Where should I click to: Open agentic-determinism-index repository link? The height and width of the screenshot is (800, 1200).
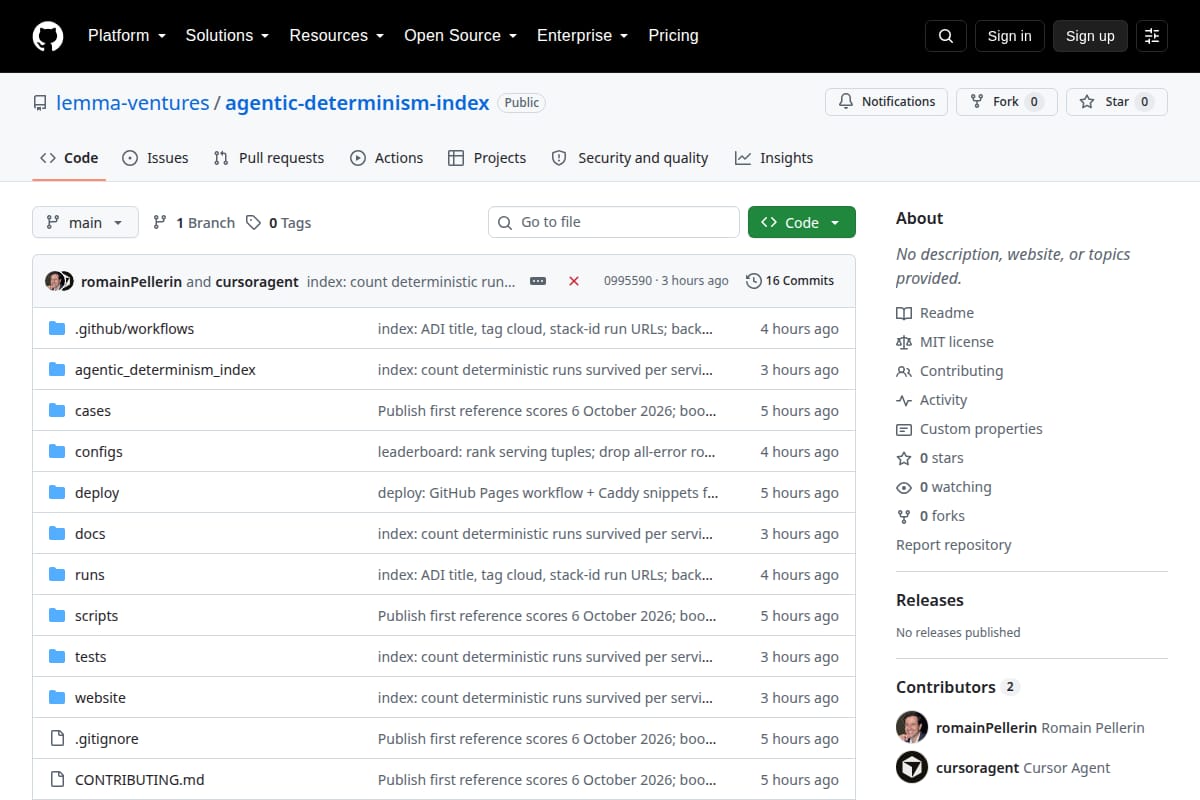click(x=357, y=103)
